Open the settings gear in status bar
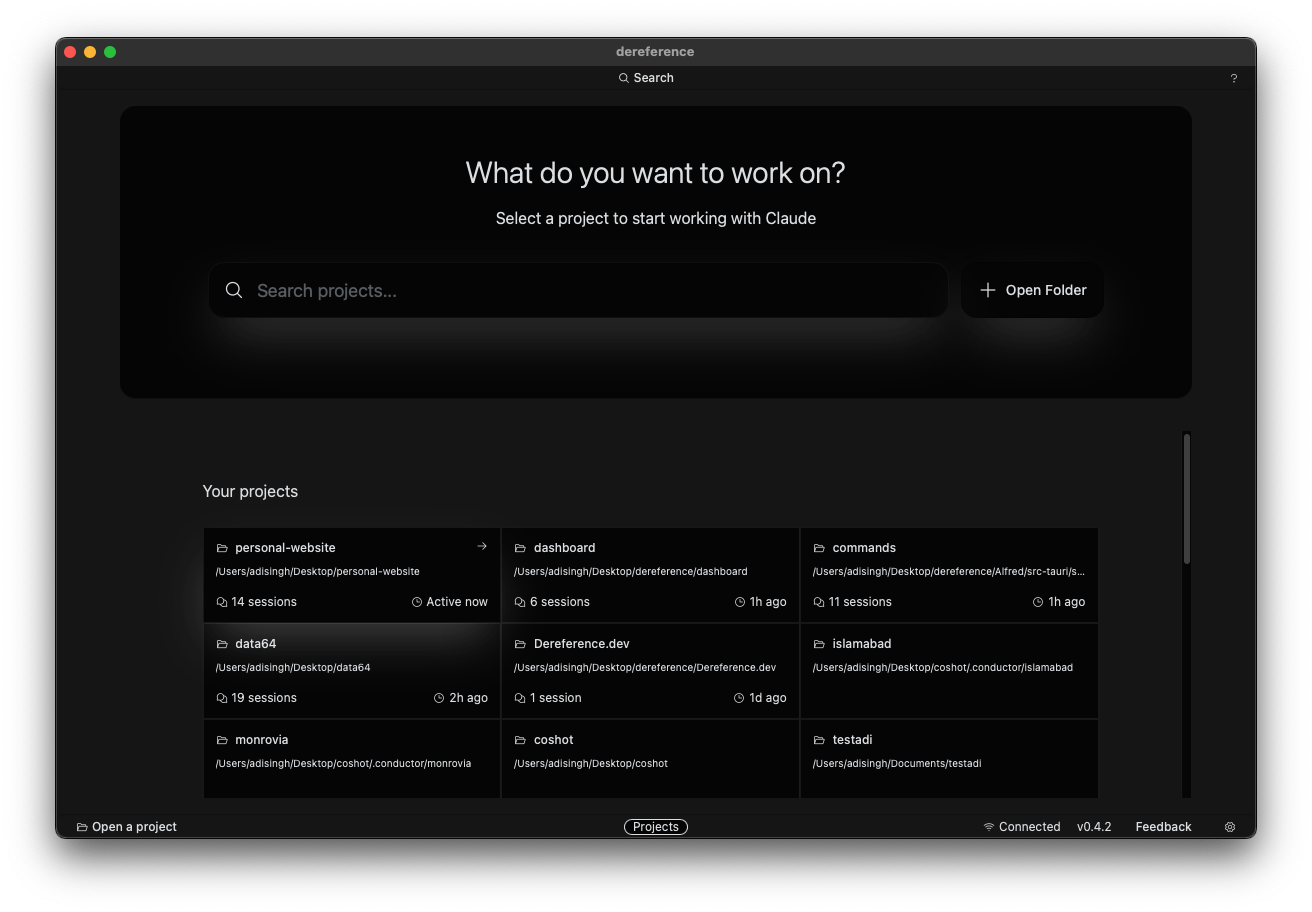The width and height of the screenshot is (1312, 912). point(1230,827)
